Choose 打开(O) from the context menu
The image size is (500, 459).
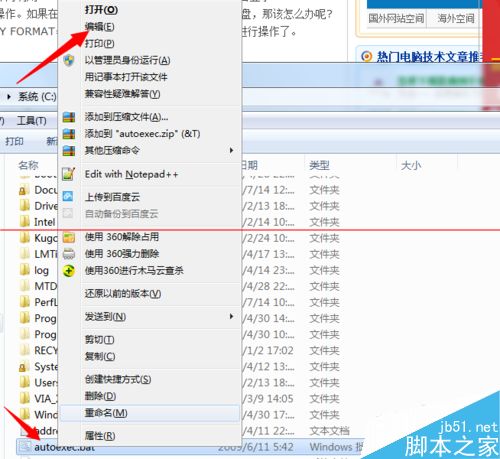pos(101,10)
